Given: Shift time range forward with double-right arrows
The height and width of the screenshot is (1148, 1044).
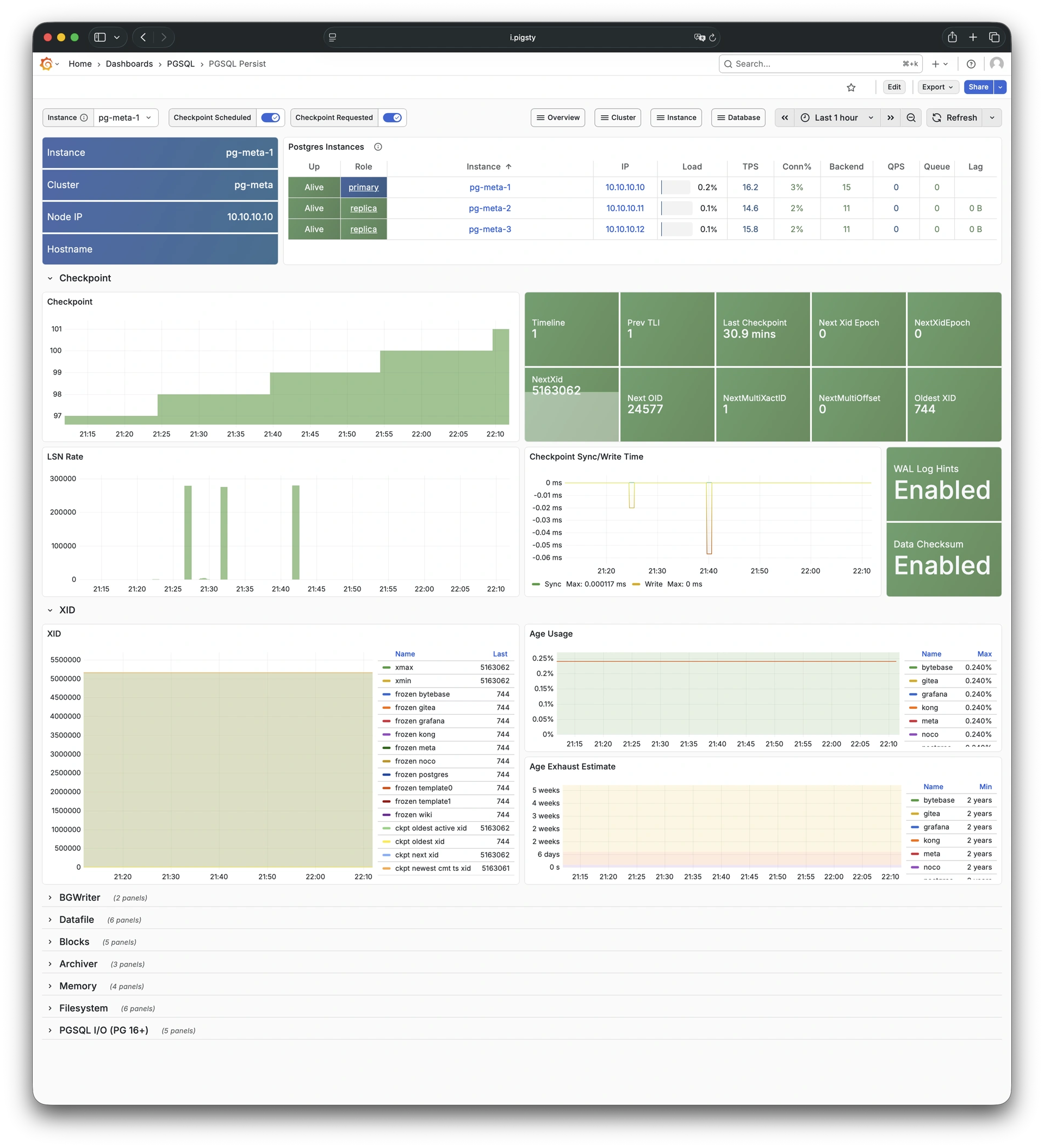Looking at the screenshot, I should (x=890, y=118).
